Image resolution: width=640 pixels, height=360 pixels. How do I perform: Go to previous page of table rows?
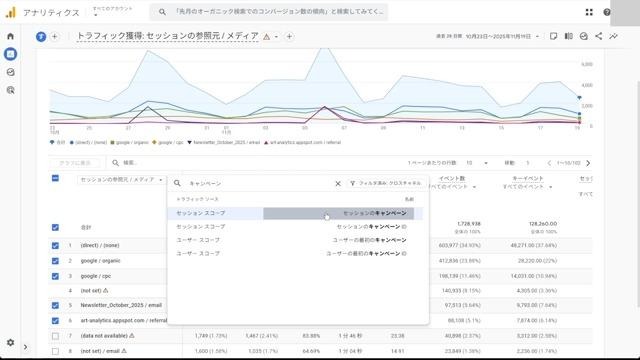pyautogui.click(x=549, y=163)
